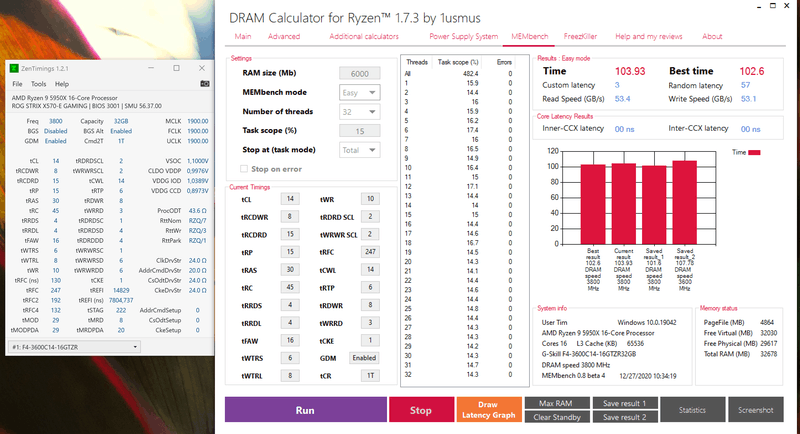Click the VSOC 1,1000V value in ZenTimings

click(x=197, y=161)
